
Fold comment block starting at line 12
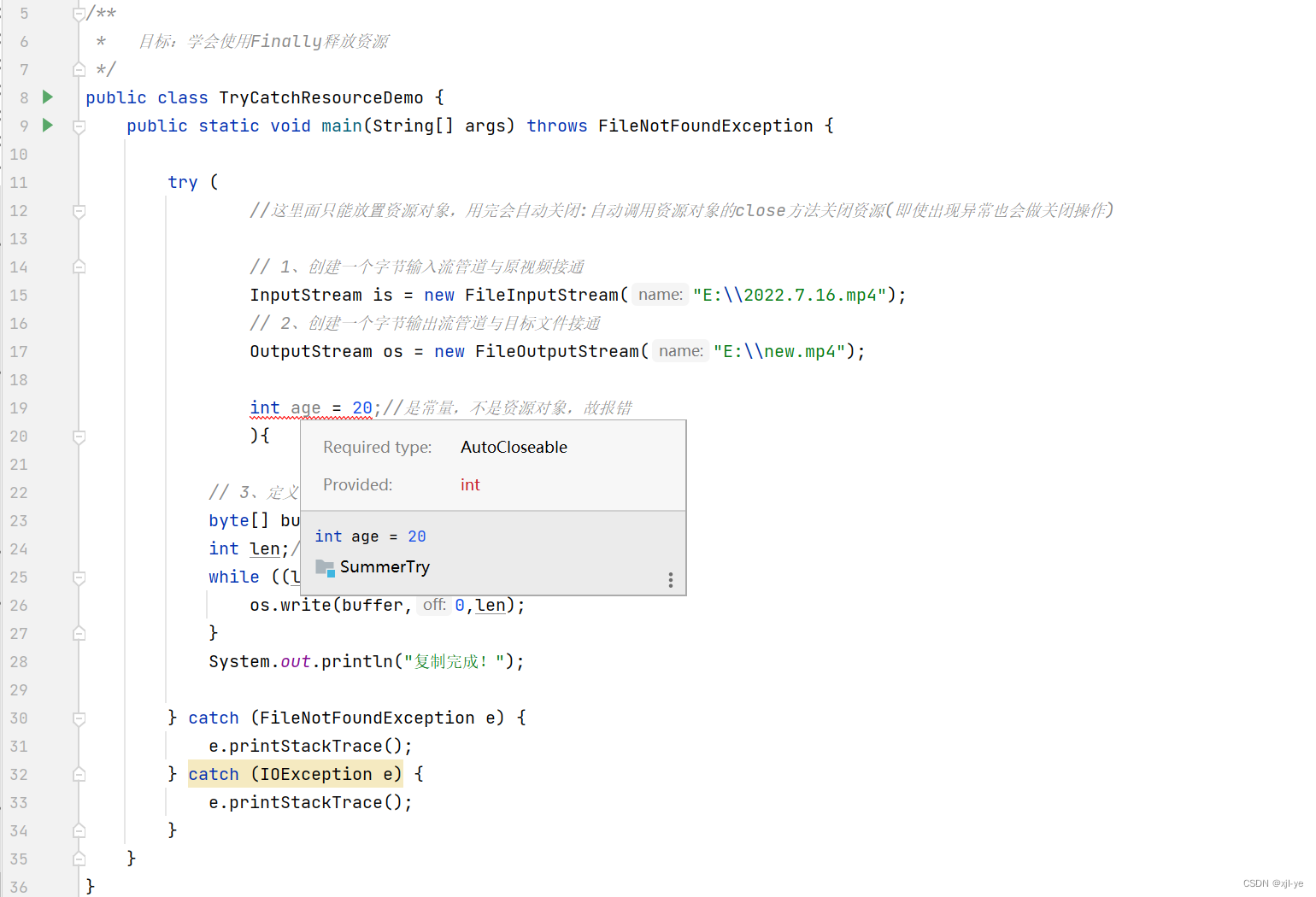click(x=79, y=211)
